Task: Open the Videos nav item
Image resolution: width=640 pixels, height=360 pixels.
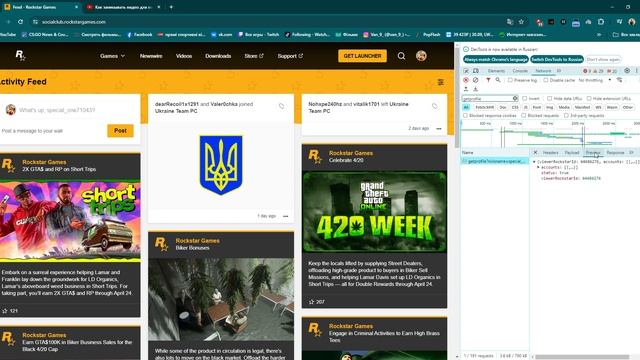Action: pos(184,56)
